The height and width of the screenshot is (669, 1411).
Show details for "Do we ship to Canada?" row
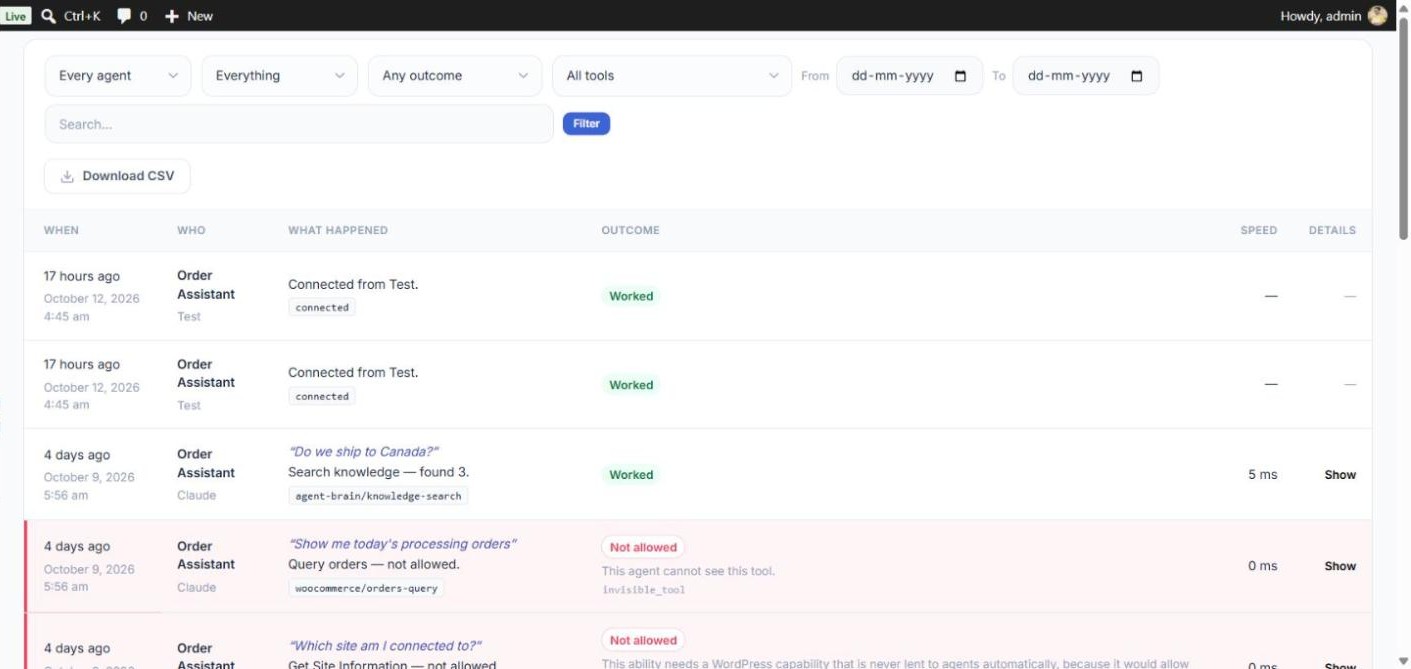click(1340, 475)
